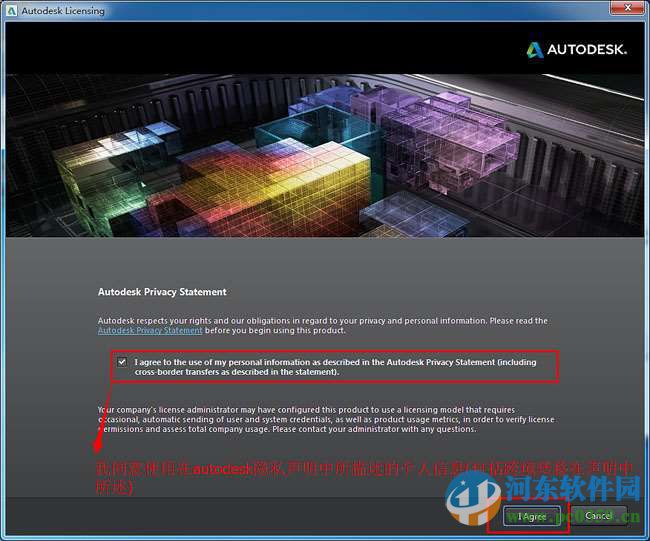Click the "Autodesk Privacy Statement" heading text
Viewport: 650px width, 541px height.
(x=162, y=292)
